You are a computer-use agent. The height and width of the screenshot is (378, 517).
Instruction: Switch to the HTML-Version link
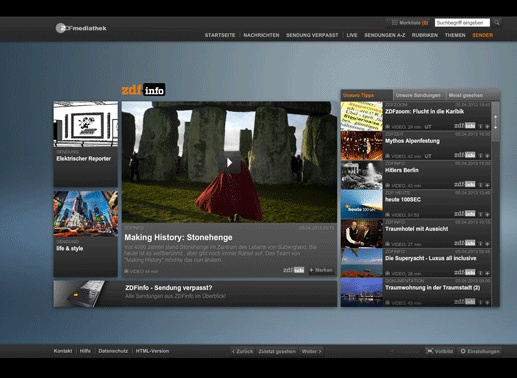152,351
